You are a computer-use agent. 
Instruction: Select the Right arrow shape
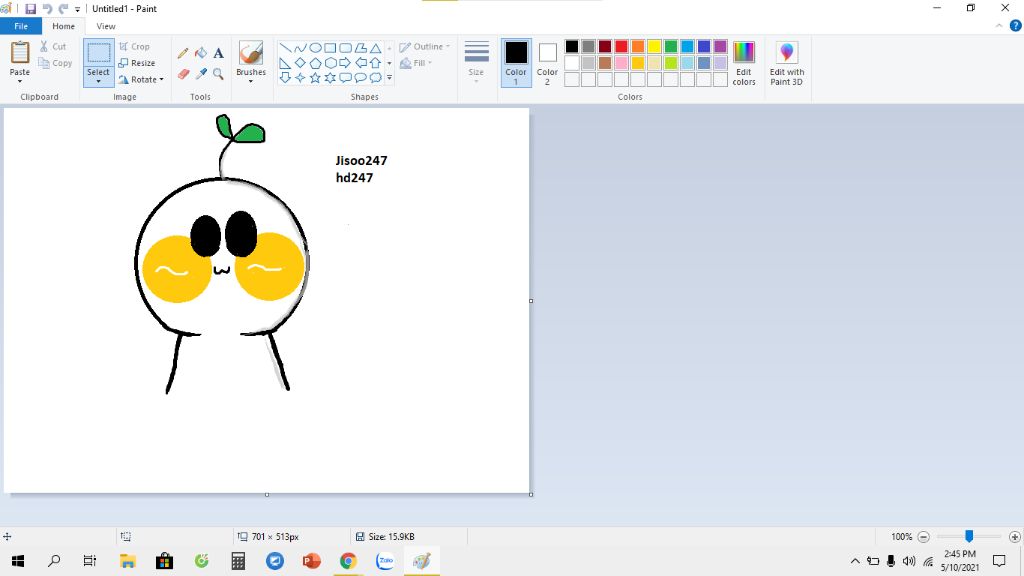tap(345, 63)
